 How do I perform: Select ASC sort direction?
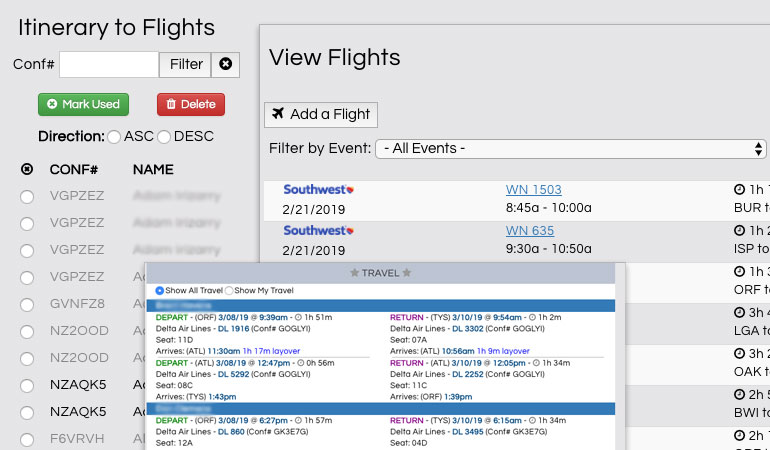(x=115, y=136)
